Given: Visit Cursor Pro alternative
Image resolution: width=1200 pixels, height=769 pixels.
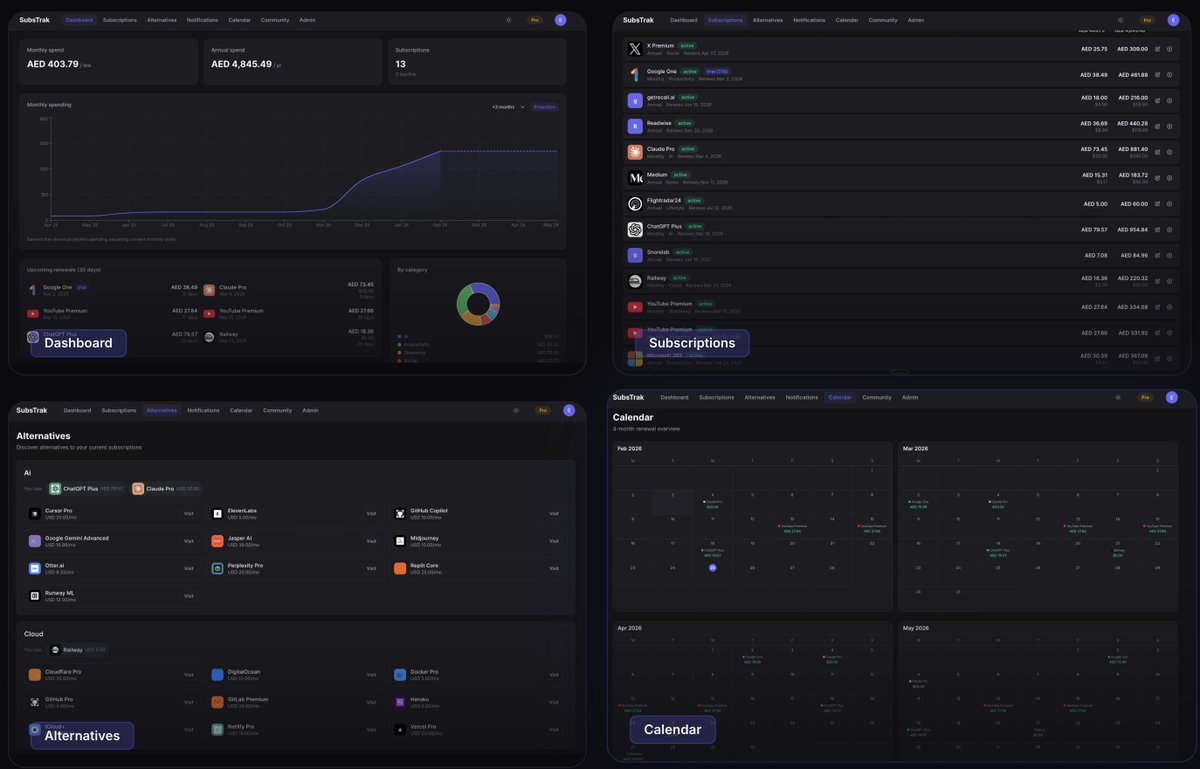Looking at the screenshot, I should (188, 514).
